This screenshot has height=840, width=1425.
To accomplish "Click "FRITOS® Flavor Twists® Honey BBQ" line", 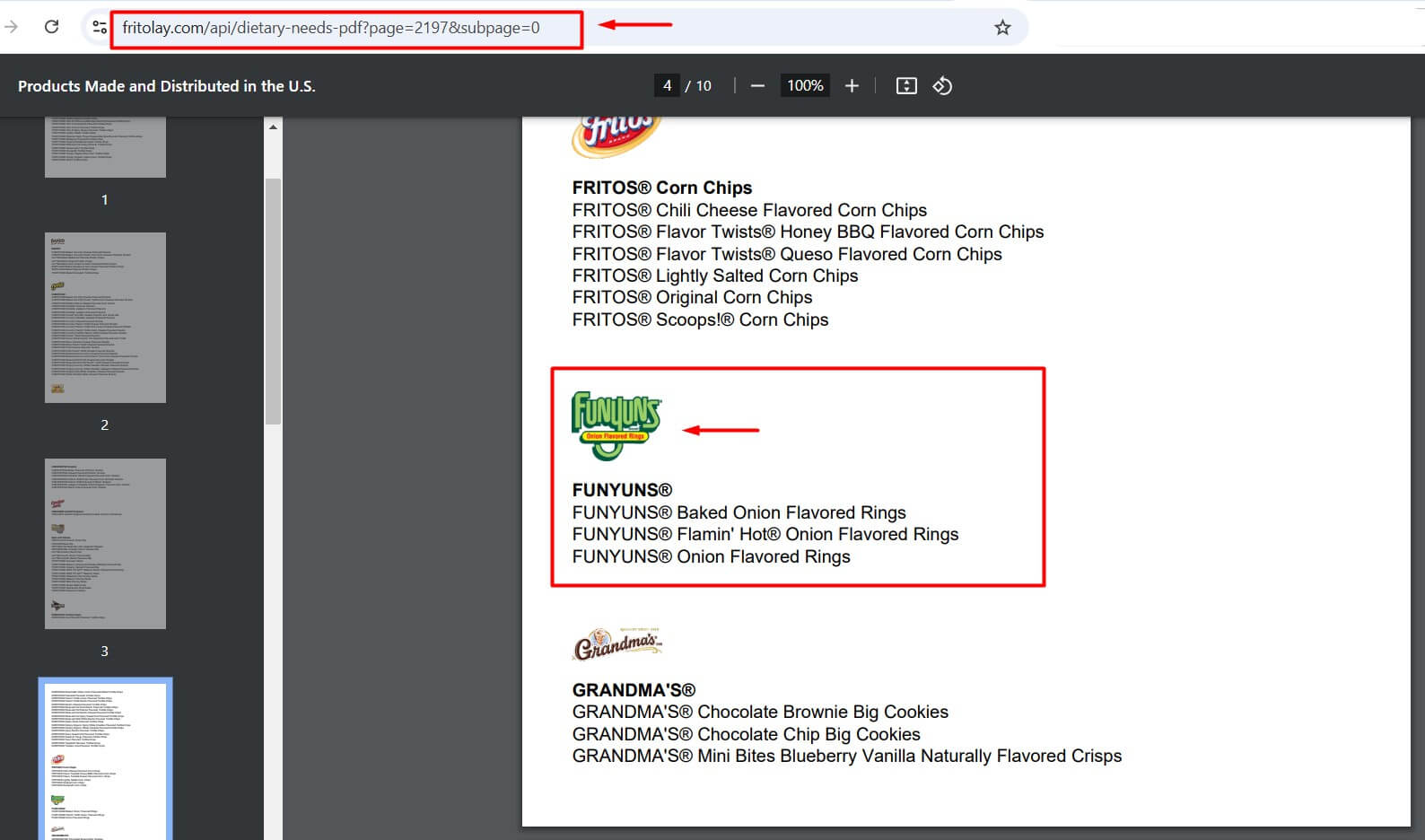I will coord(809,232).
